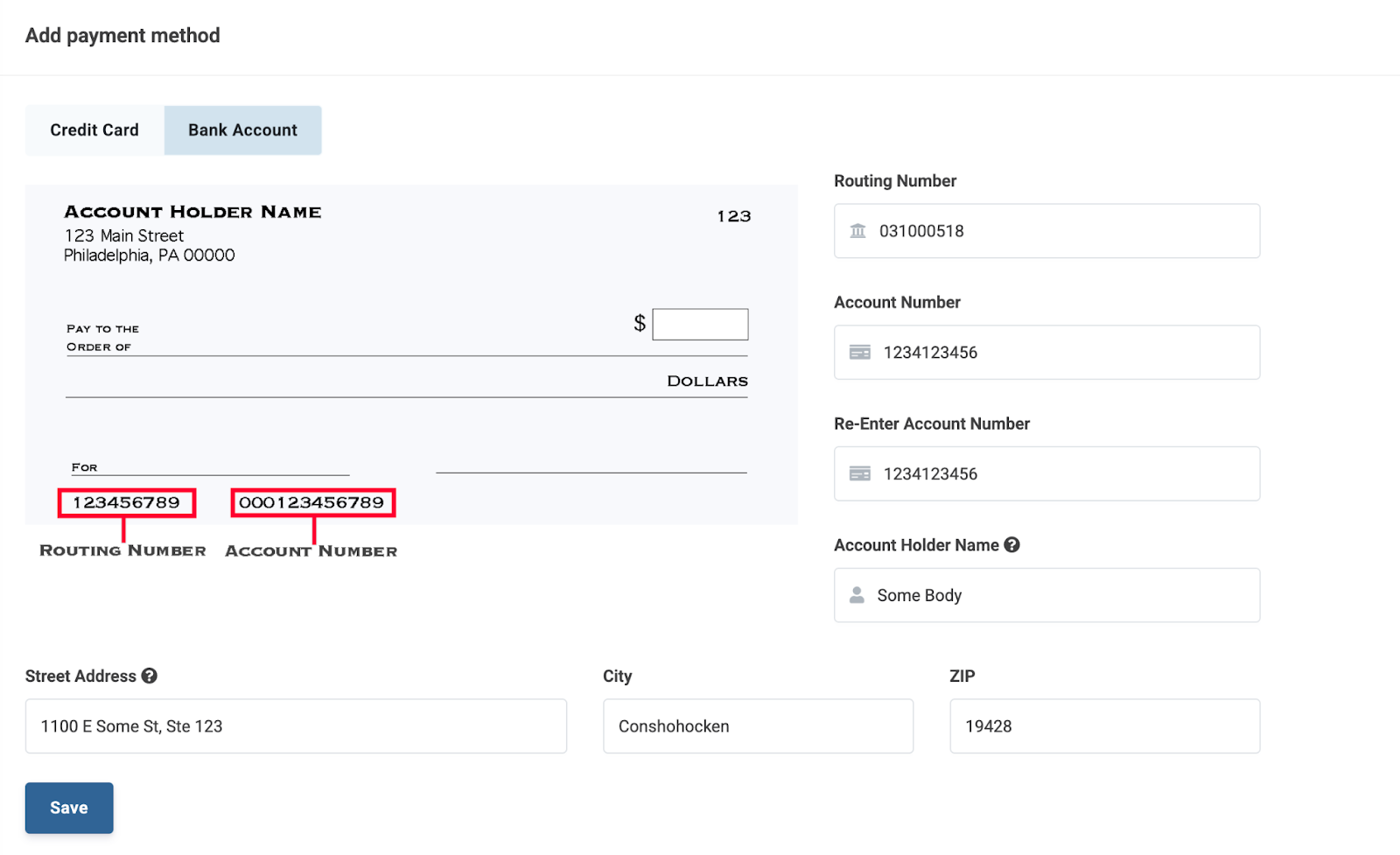Click the card icon in Account Number field

[x=859, y=353]
